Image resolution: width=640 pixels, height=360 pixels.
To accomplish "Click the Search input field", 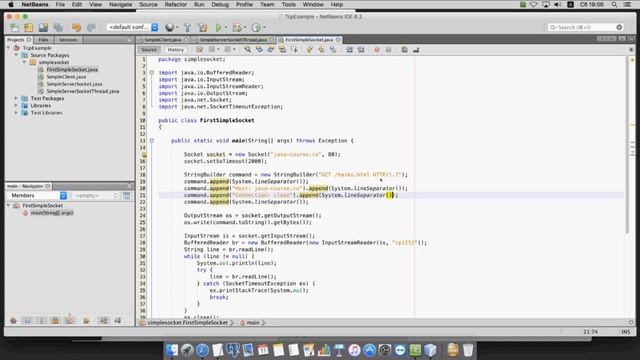I will [x=585, y=27].
